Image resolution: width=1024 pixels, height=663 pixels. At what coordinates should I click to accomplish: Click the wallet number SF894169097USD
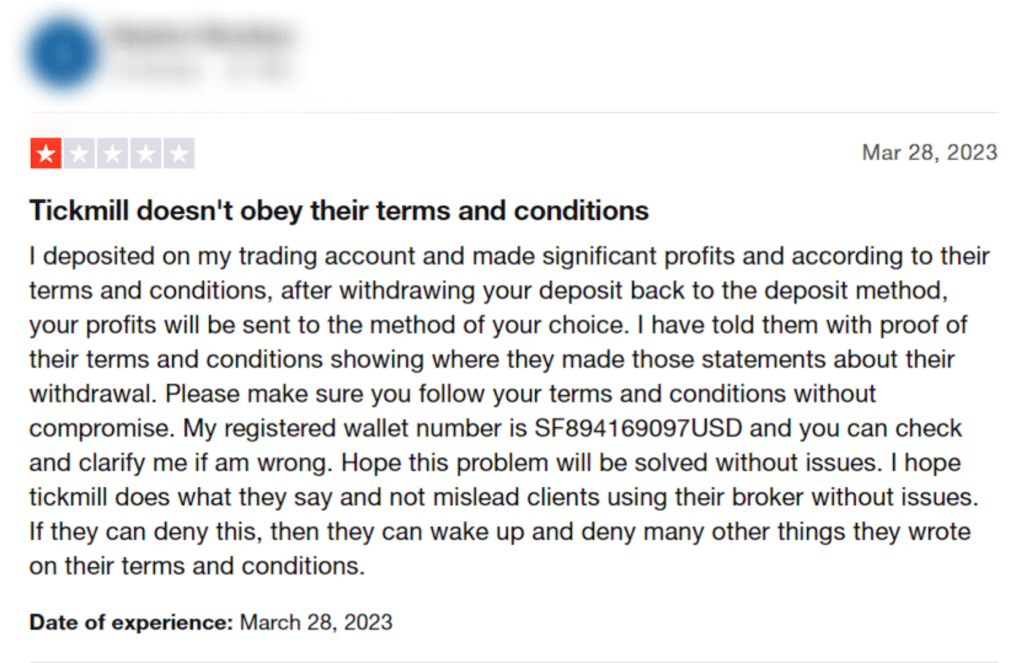click(x=638, y=429)
